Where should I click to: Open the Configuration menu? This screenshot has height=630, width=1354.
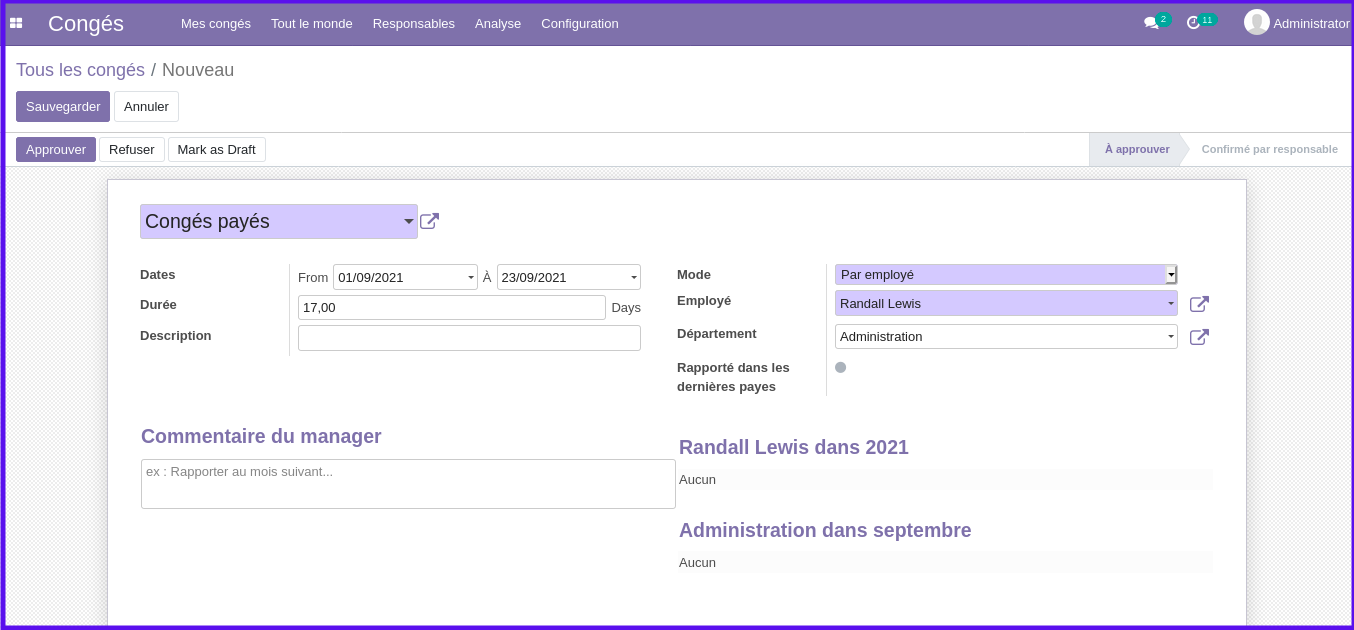pyautogui.click(x=580, y=23)
